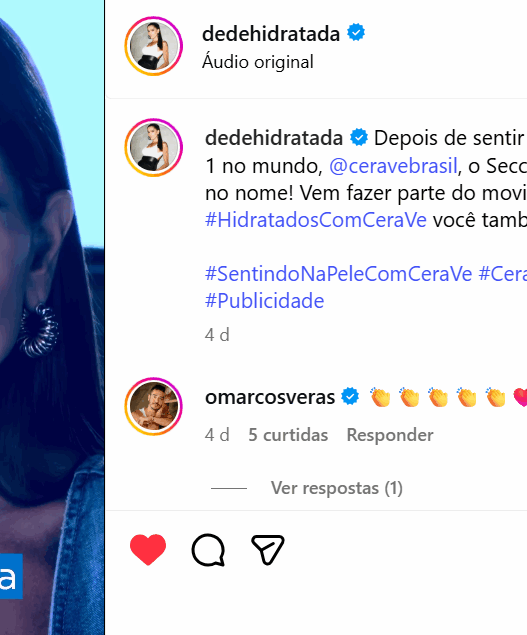The image size is (527, 635).
Task: Open omarcosveras profile avatar
Action: coord(154,406)
